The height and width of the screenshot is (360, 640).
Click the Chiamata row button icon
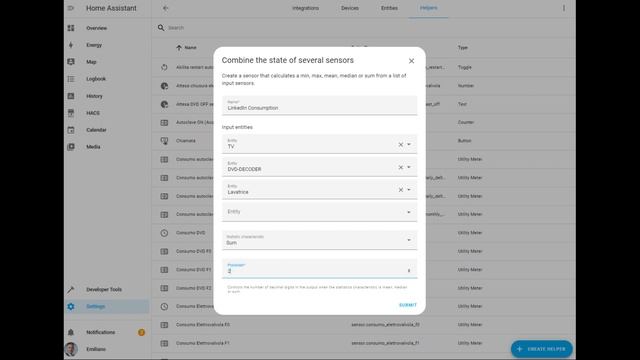[164, 141]
